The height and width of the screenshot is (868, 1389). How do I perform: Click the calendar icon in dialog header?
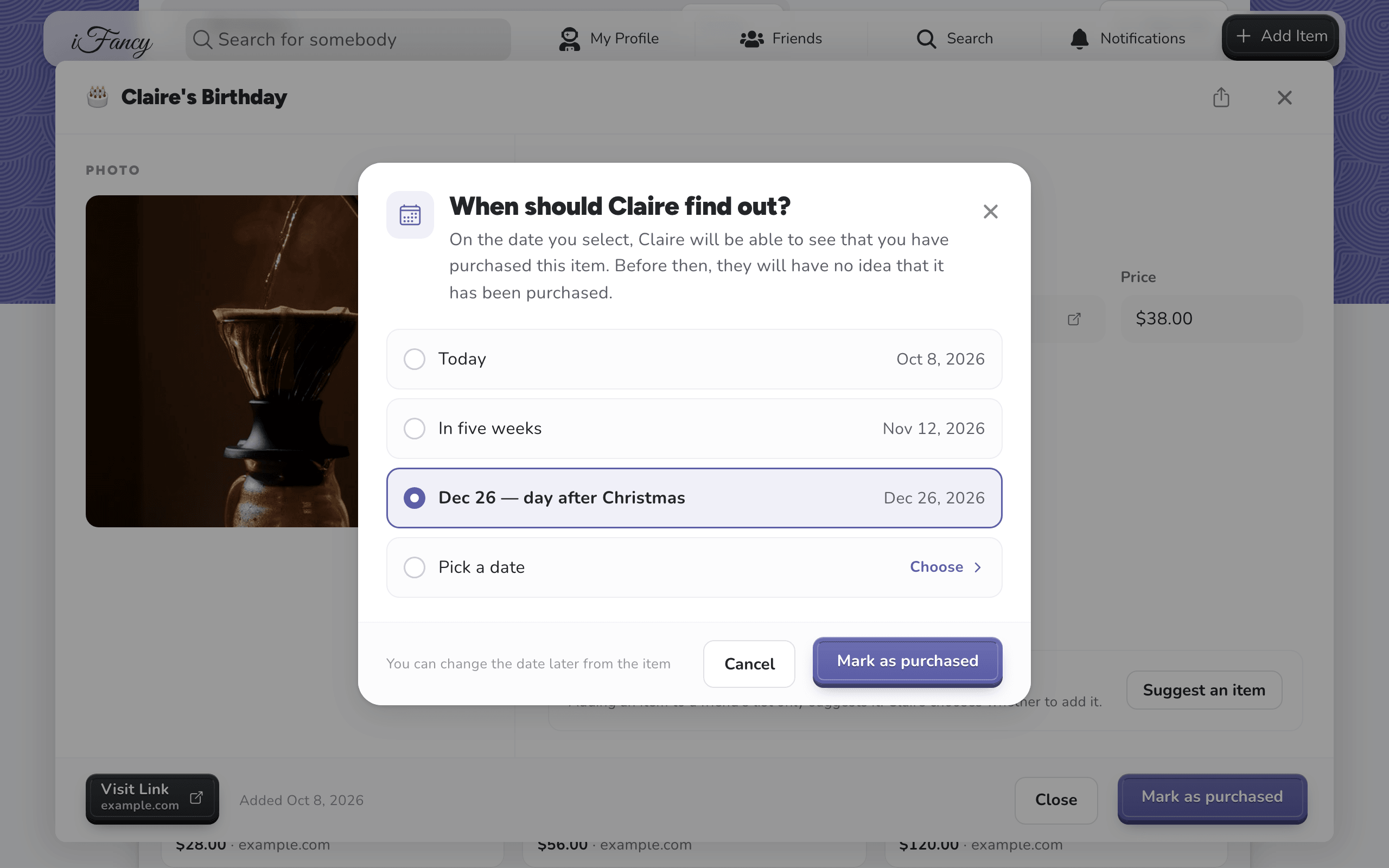(x=410, y=215)
